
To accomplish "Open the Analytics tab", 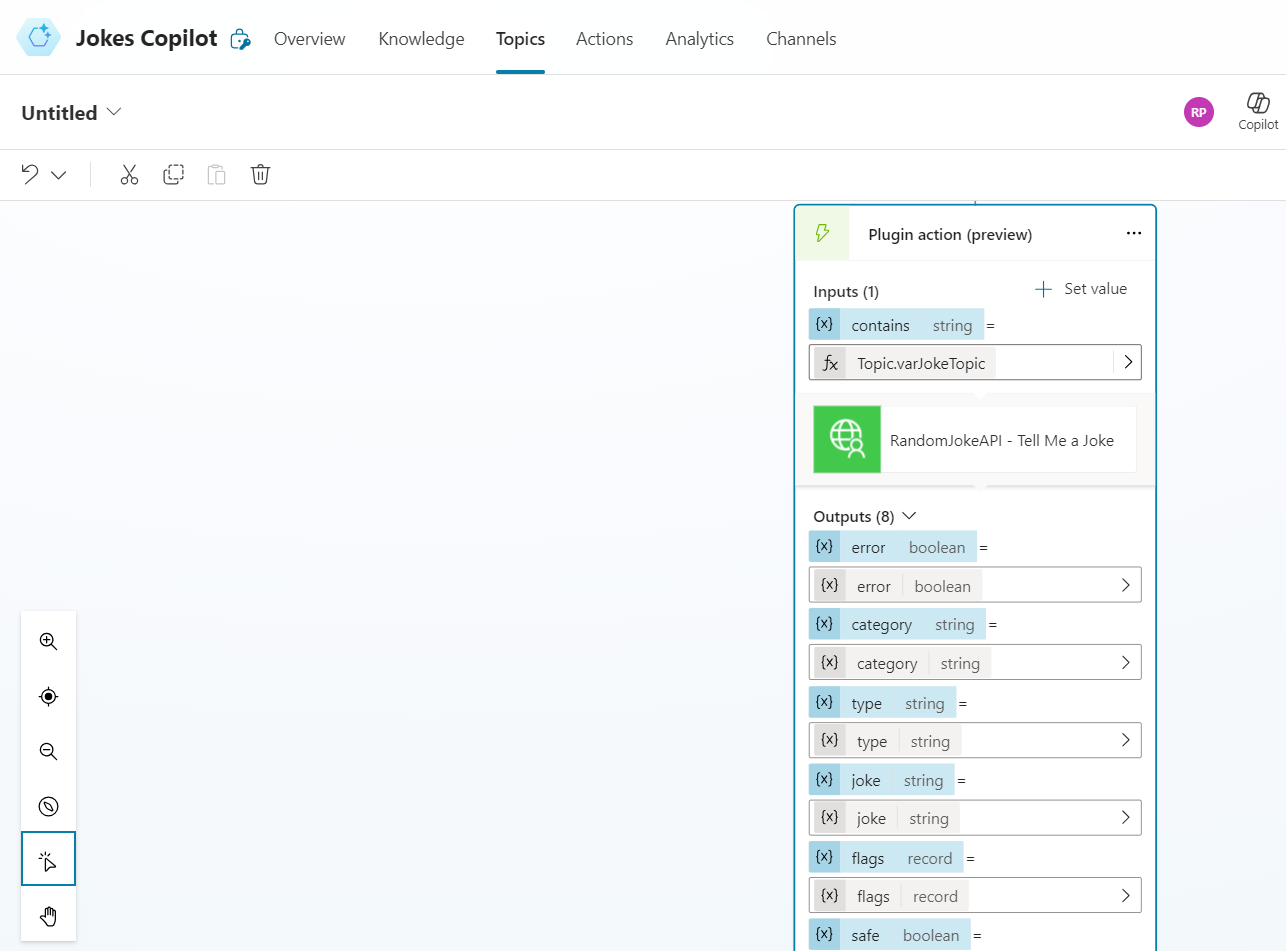I will (699, 39).
